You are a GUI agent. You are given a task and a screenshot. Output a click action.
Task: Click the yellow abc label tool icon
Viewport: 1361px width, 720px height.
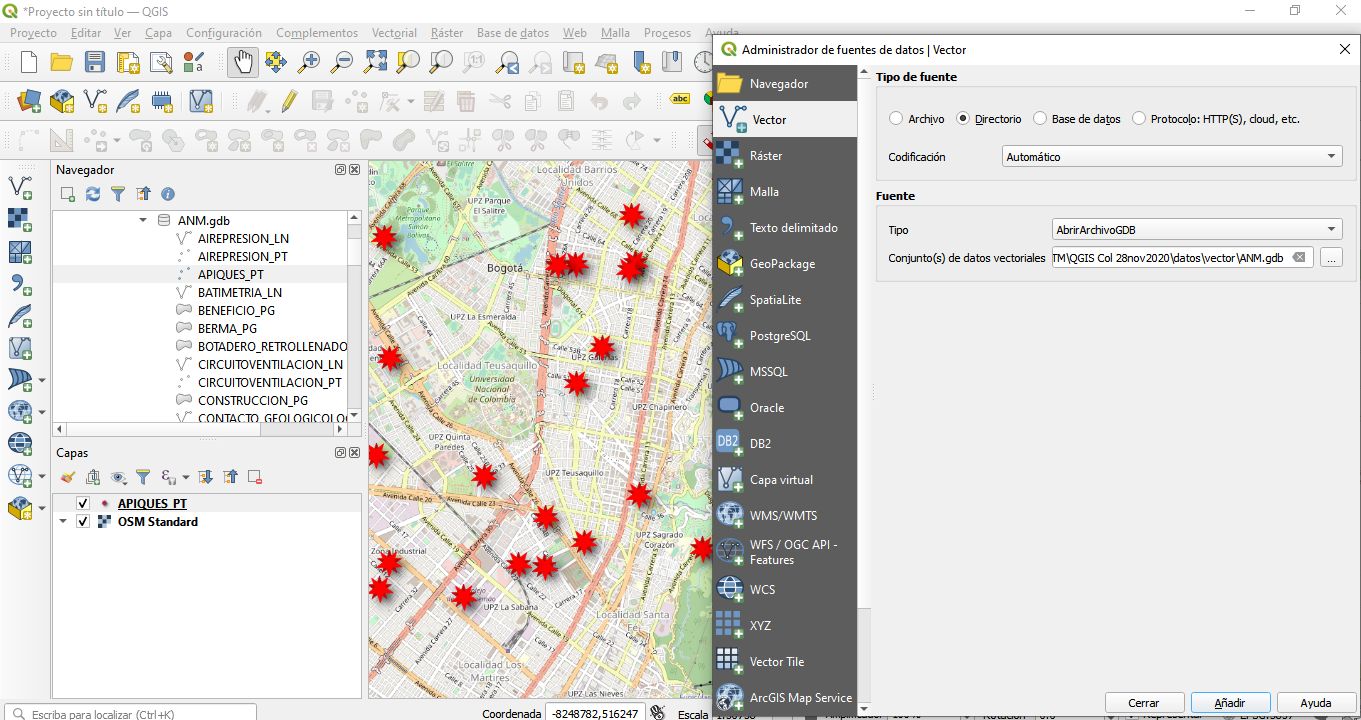click(681, 100)
